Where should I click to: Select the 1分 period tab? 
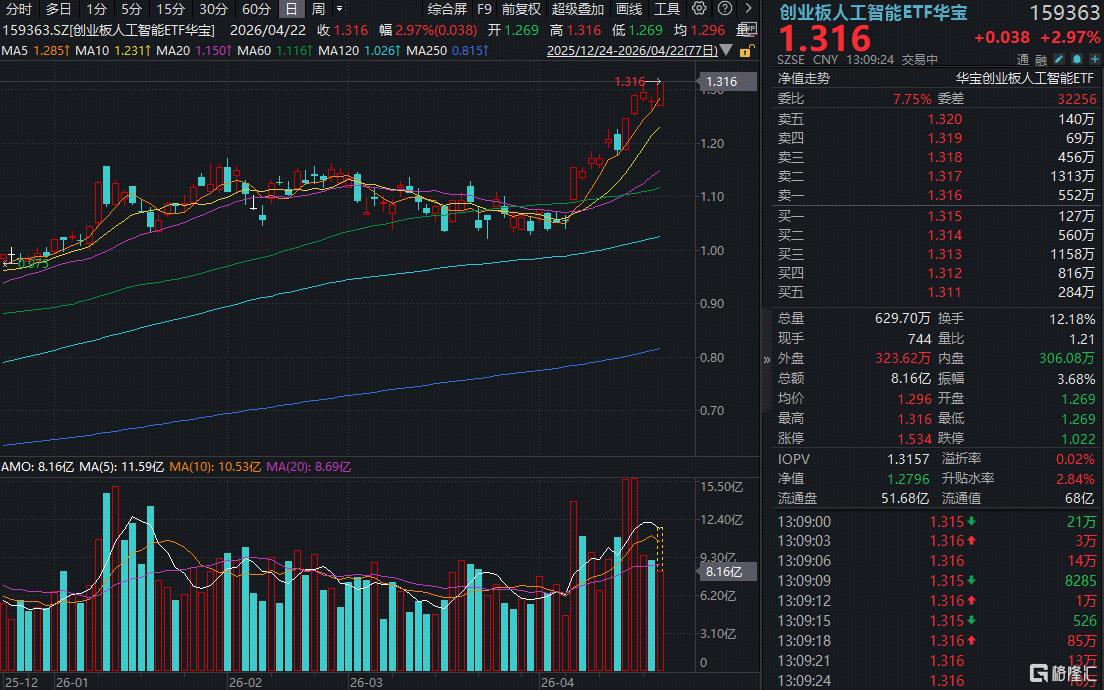click(x=96, y=9)
